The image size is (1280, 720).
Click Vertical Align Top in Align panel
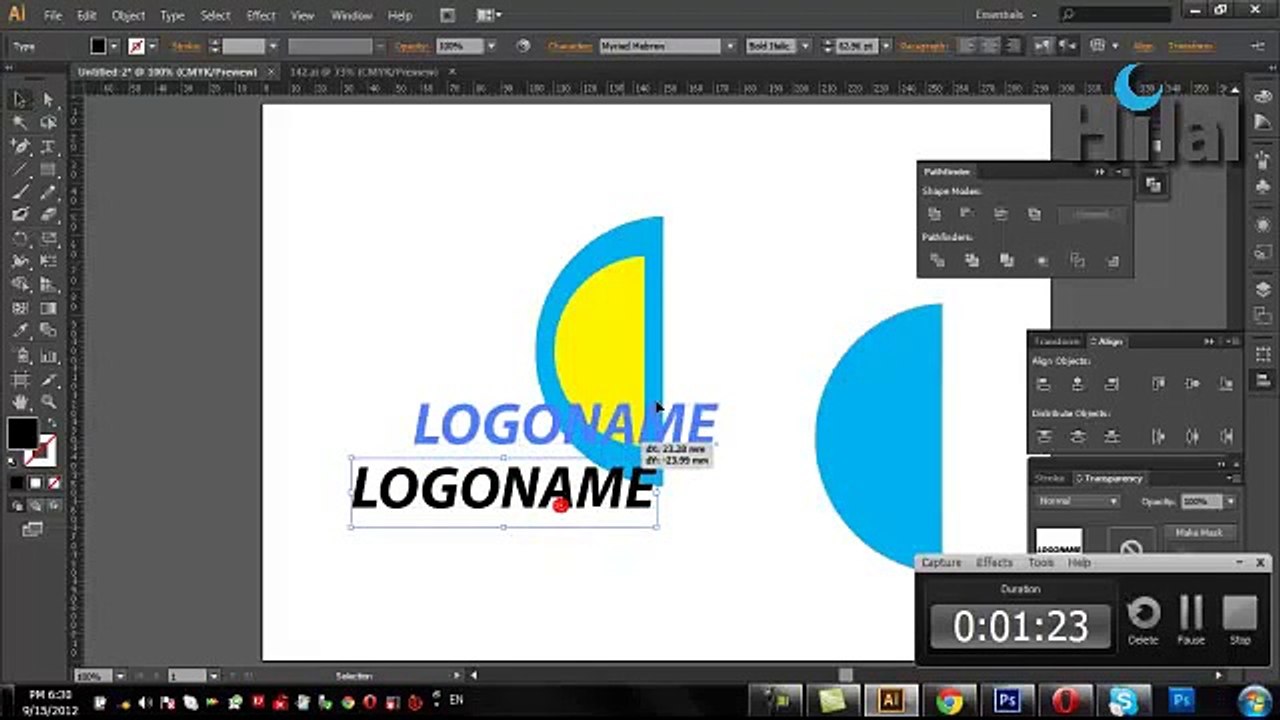(1158, 384)
